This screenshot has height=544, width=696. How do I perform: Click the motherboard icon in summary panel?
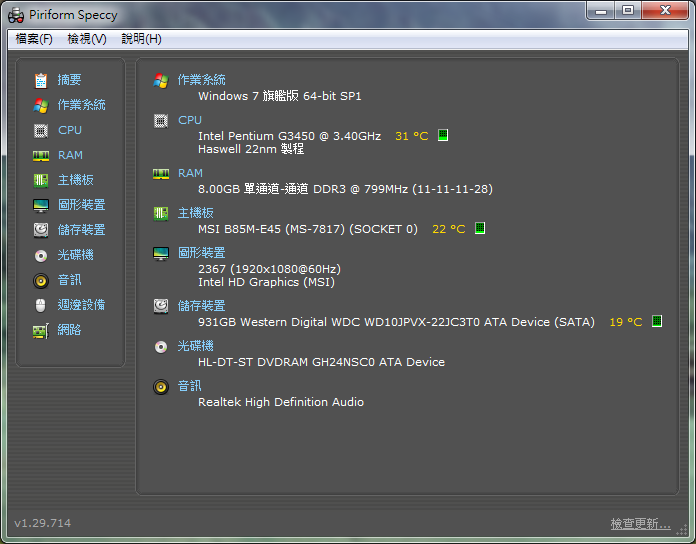161,214
